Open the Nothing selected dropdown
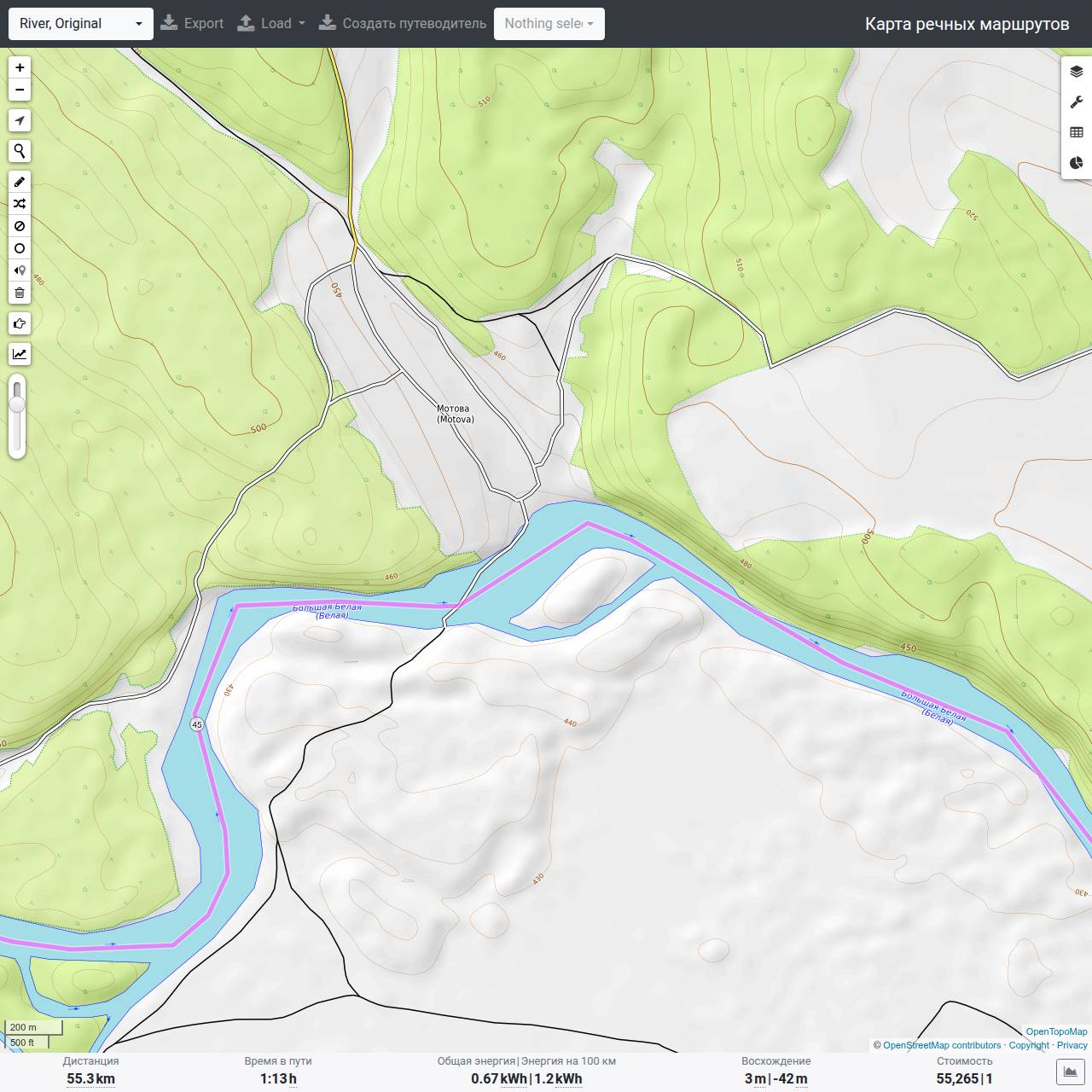1092x1092 pixels. 549,24
